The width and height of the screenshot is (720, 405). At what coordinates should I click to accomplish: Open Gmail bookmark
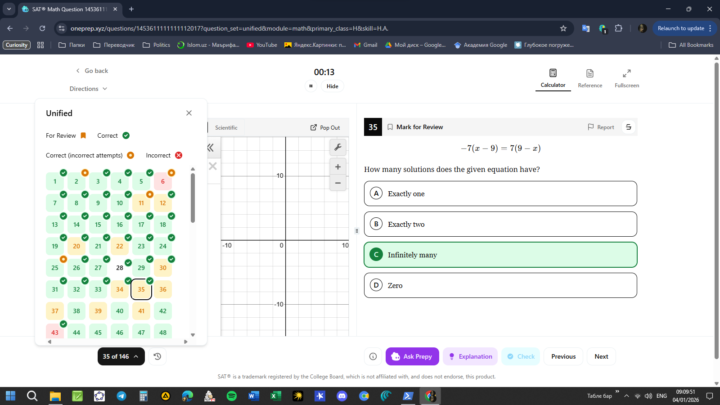click(366, 45)
